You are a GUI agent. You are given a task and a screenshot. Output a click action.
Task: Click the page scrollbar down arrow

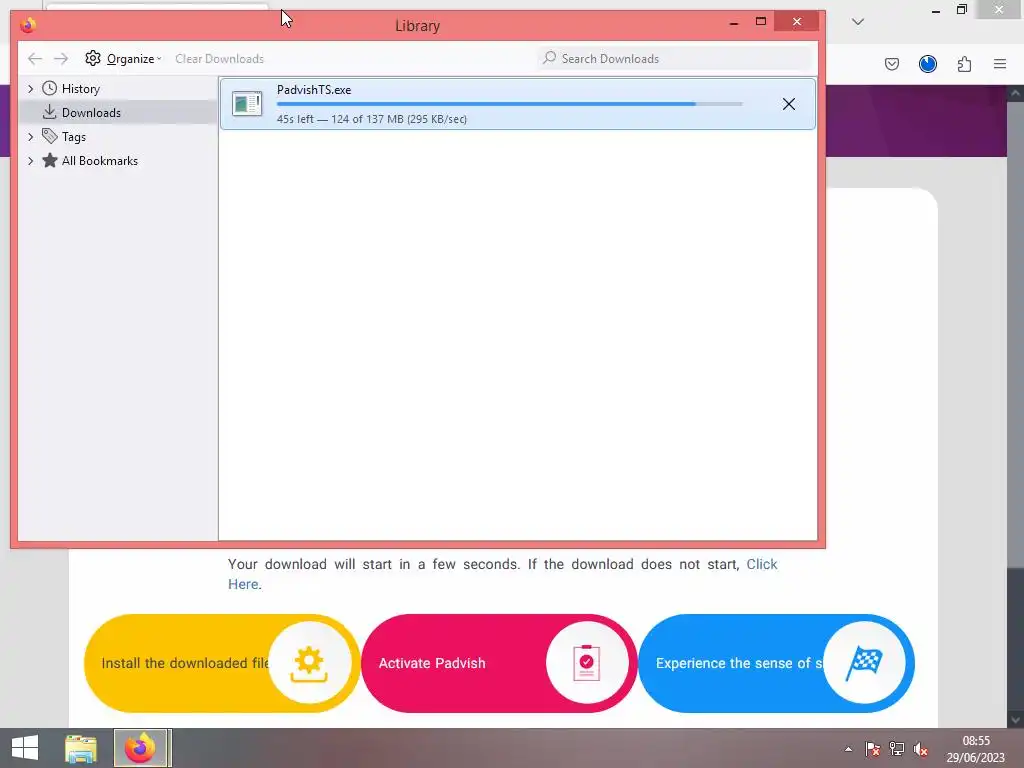tap(1016, 720)
